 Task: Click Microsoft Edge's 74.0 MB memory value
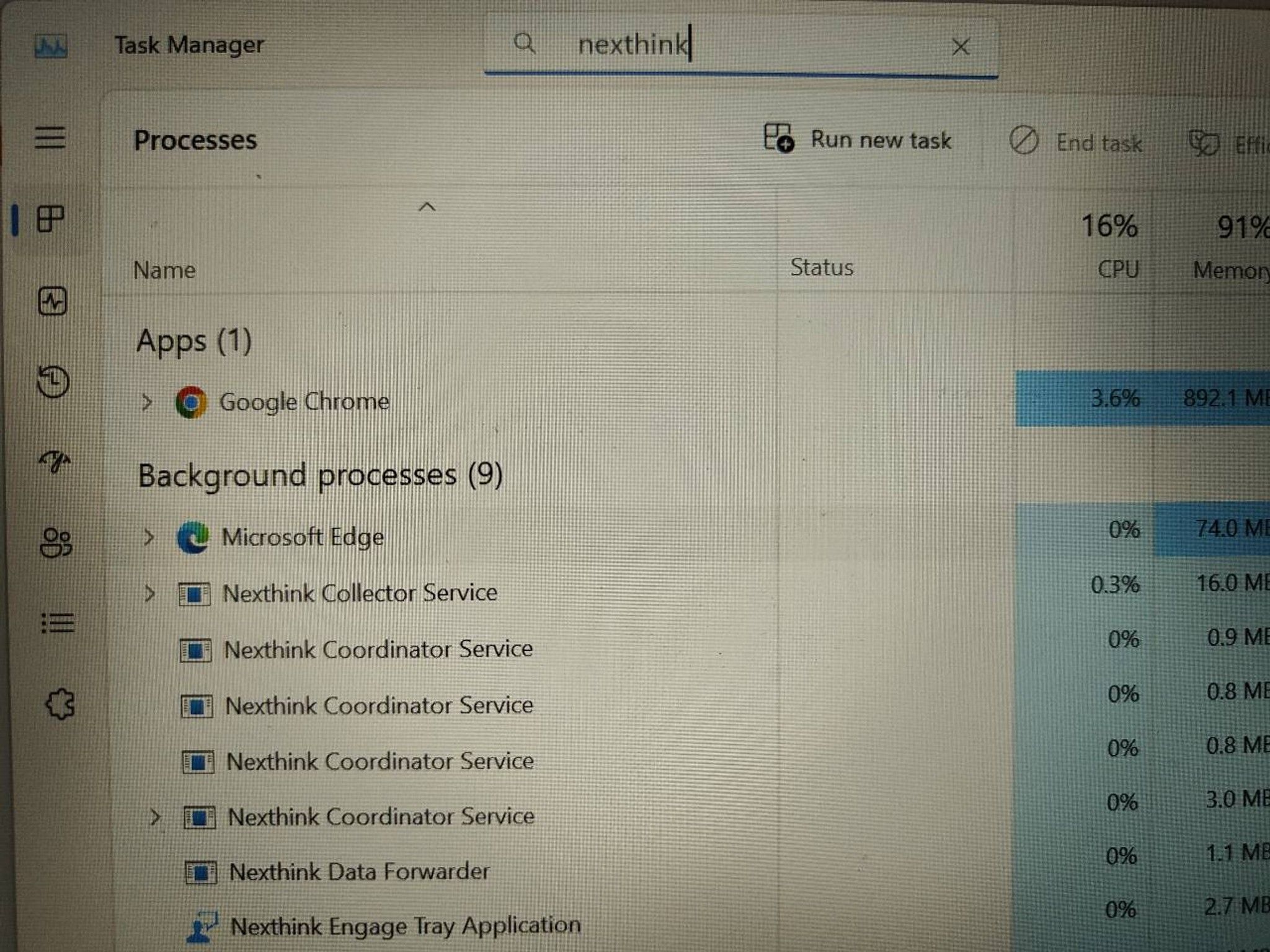coord(1232,529)
